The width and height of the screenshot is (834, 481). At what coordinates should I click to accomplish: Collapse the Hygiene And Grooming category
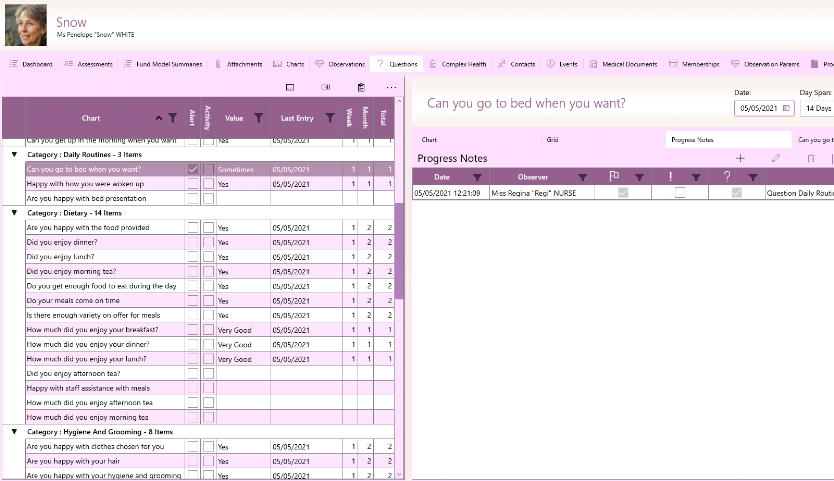point(14,432)
